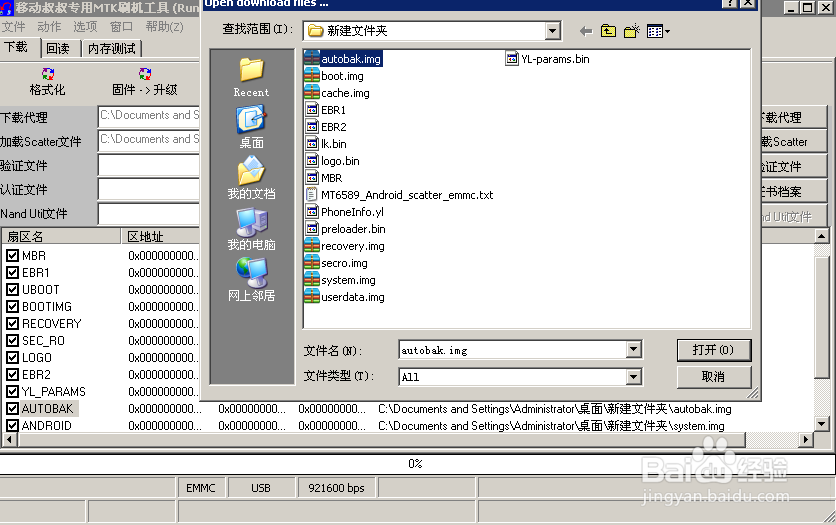
Task: Open the View menu dropdown in dialog
Action: [658, 31]
